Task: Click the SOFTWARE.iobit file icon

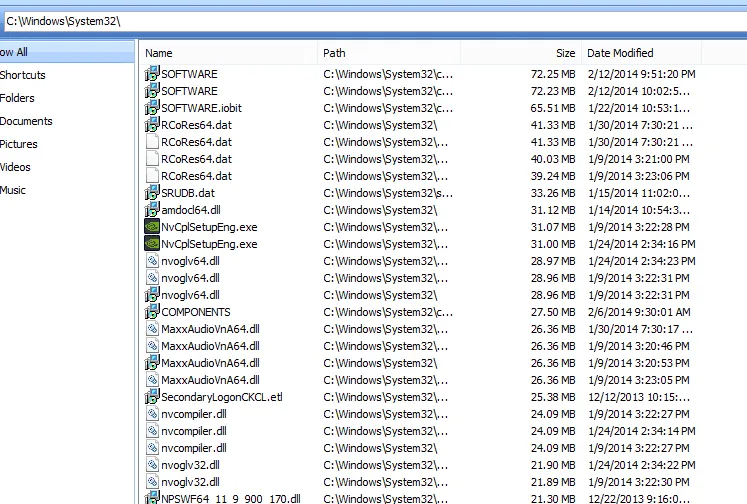Action: [152, 108]
